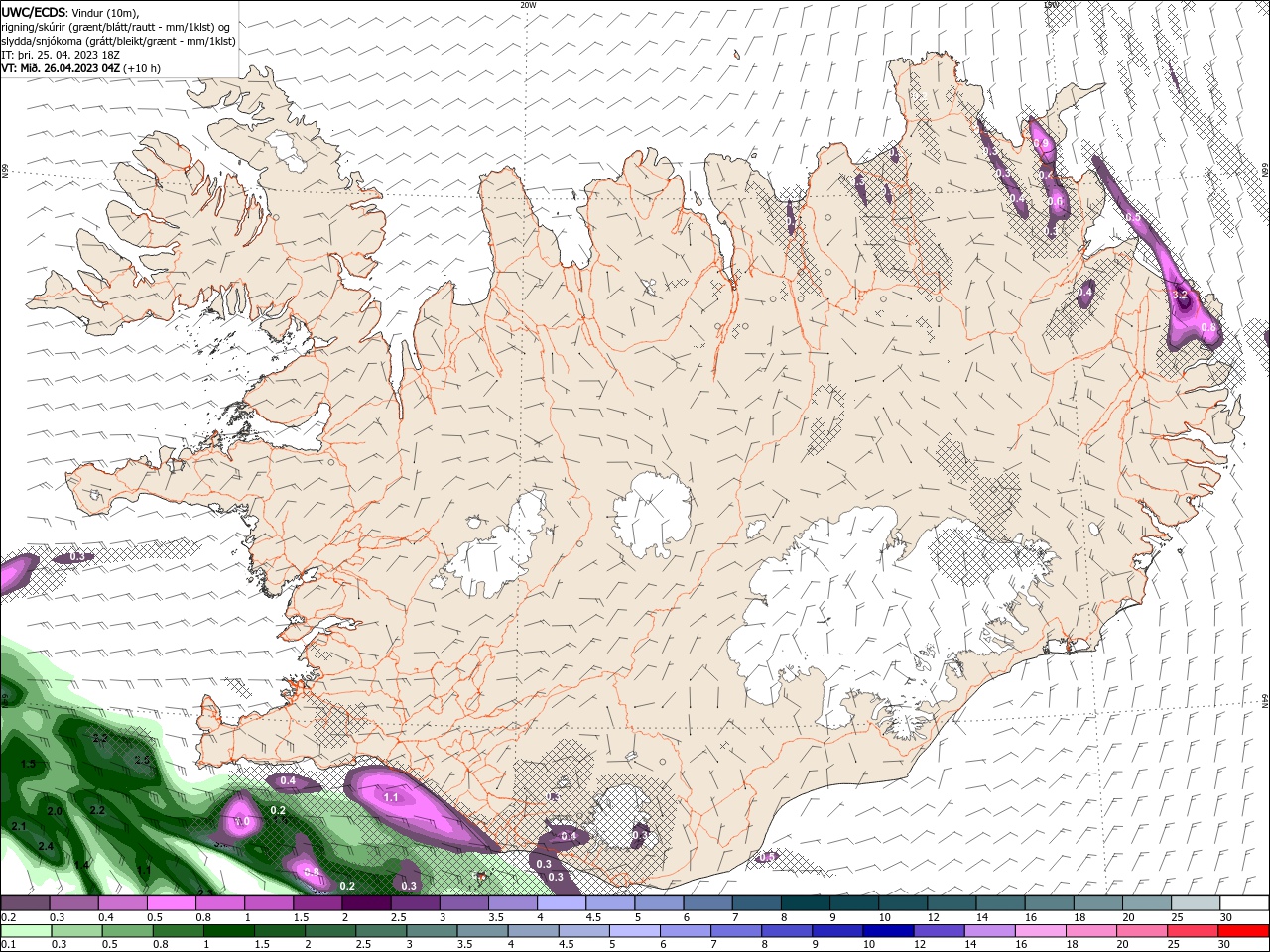
Task: Click the valid time 'VT: Mið. 26.04.2023 04Z'
Action: click(61, 68)
